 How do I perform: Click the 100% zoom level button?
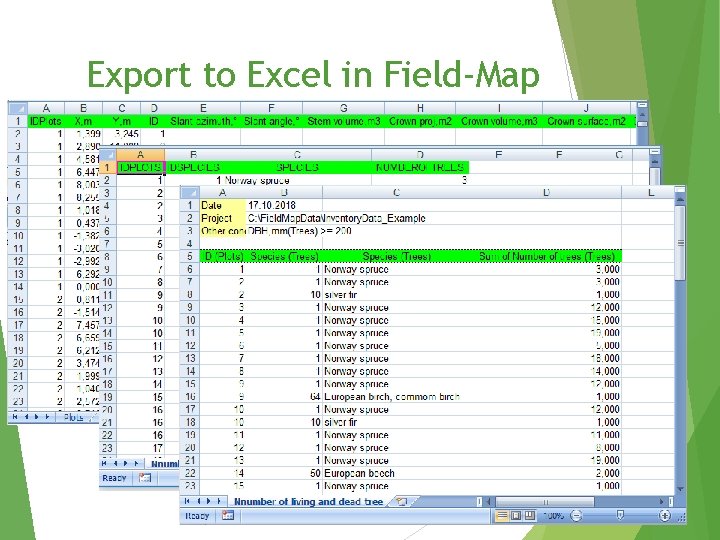553,516
